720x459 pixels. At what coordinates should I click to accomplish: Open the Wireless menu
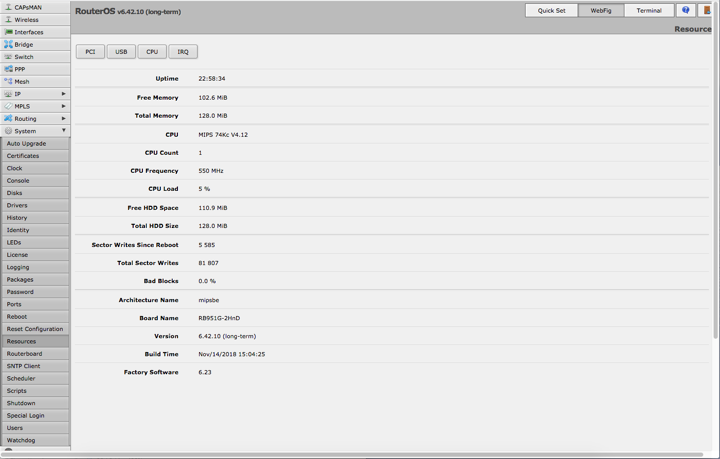tap(35, 20)
